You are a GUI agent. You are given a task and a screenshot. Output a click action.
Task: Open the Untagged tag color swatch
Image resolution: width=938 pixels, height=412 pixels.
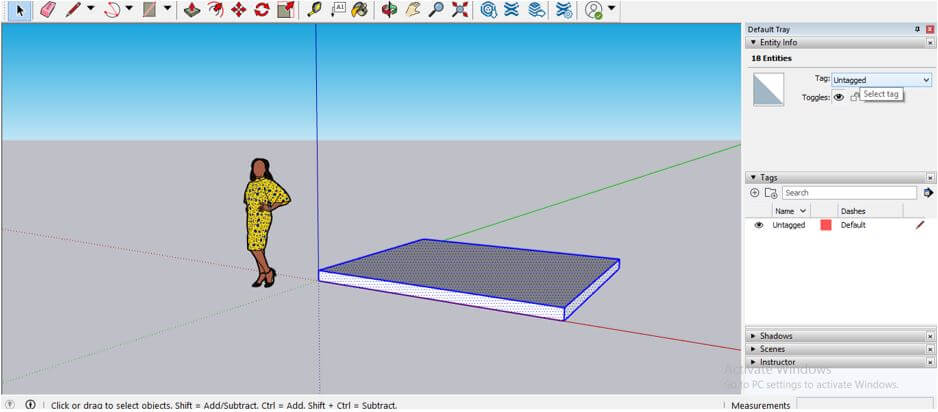(x=826, y=225)
